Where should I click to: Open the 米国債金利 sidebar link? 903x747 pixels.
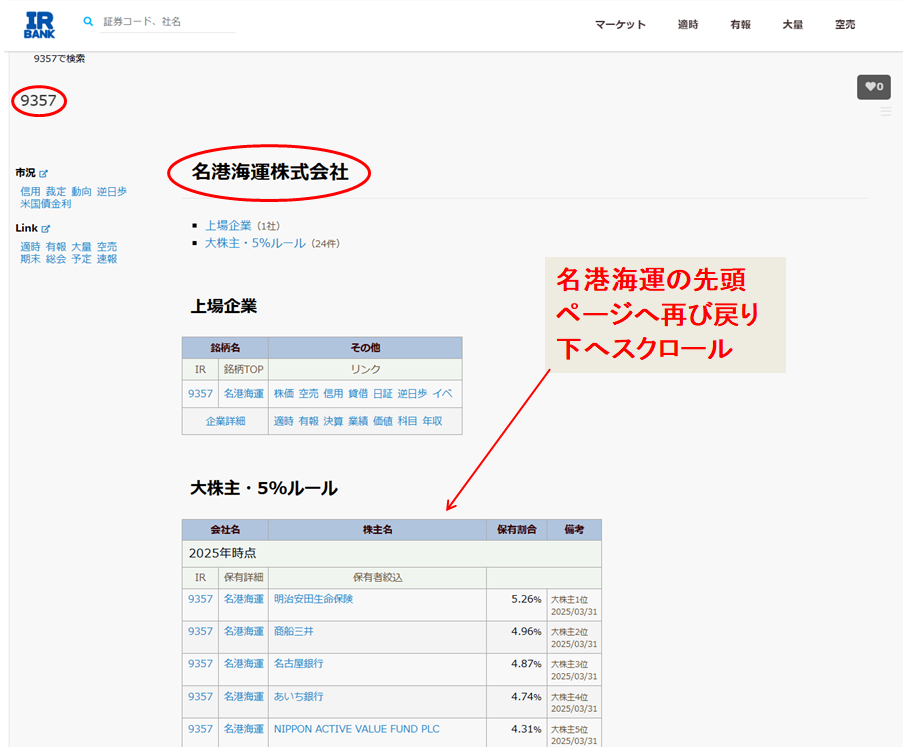tap(46, 204)
